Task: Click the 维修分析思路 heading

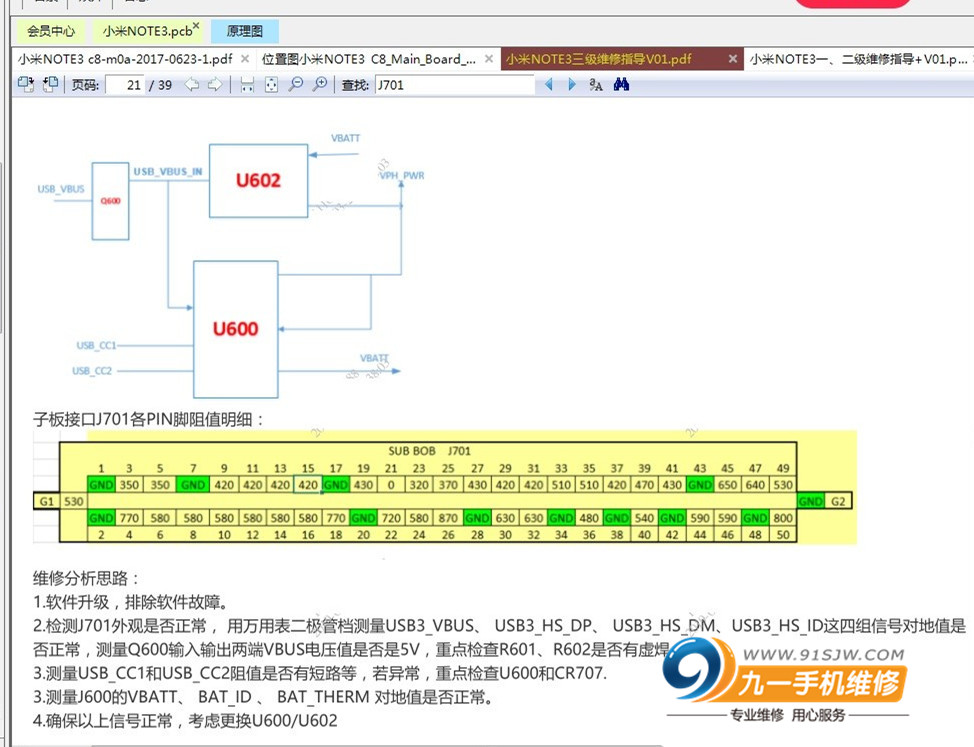Action: pos(86,579)
